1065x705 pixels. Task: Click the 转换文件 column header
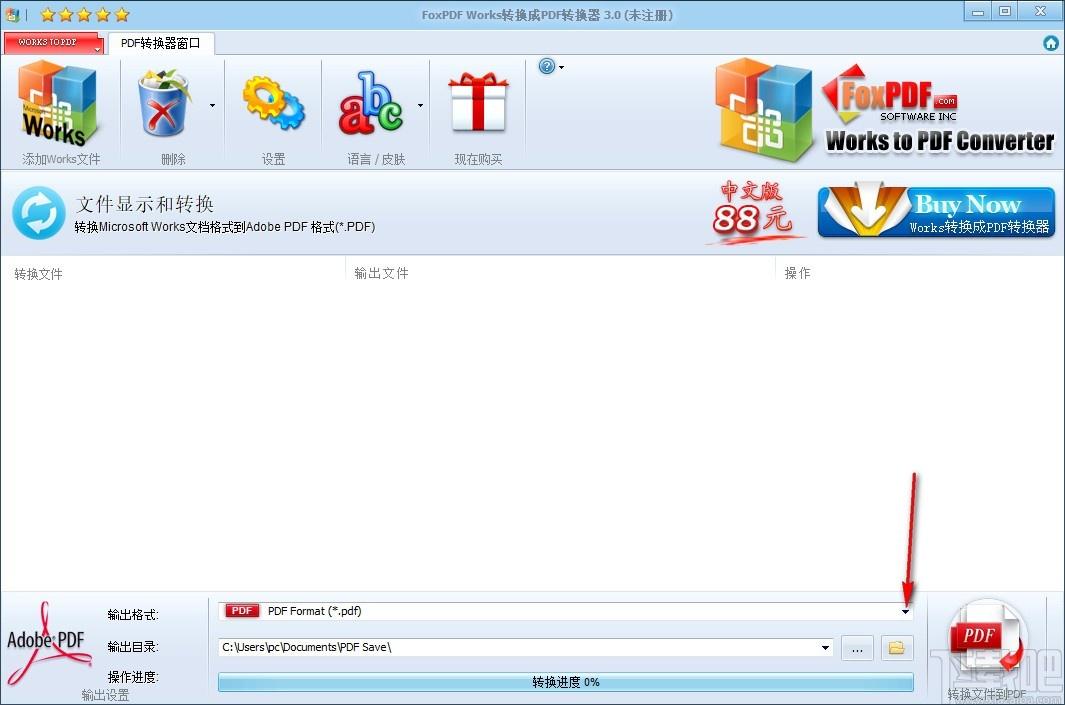coord(38,274)
